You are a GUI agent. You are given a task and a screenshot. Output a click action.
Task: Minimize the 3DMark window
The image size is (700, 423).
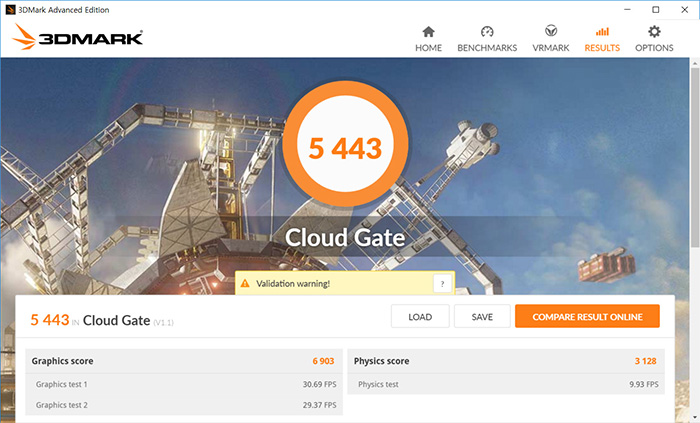click(627, 9)
